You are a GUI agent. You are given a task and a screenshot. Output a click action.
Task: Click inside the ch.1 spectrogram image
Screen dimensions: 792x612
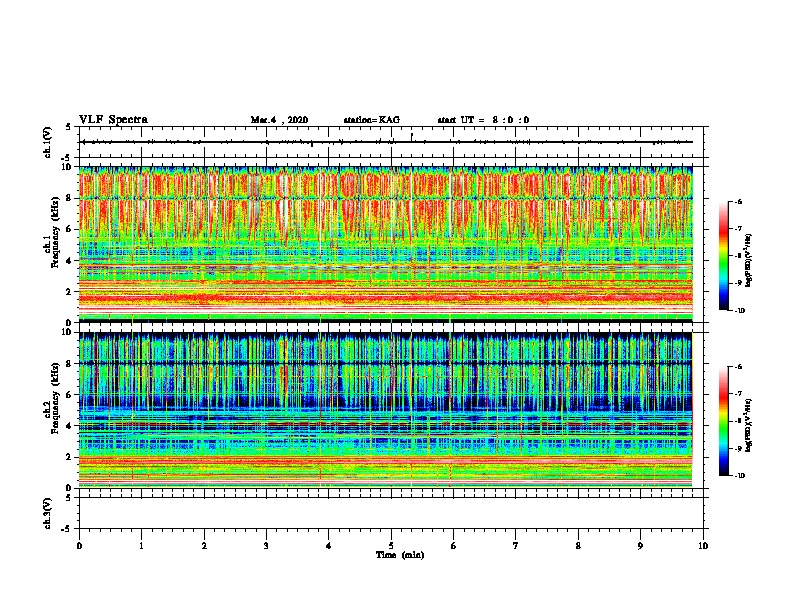point(386,244)
